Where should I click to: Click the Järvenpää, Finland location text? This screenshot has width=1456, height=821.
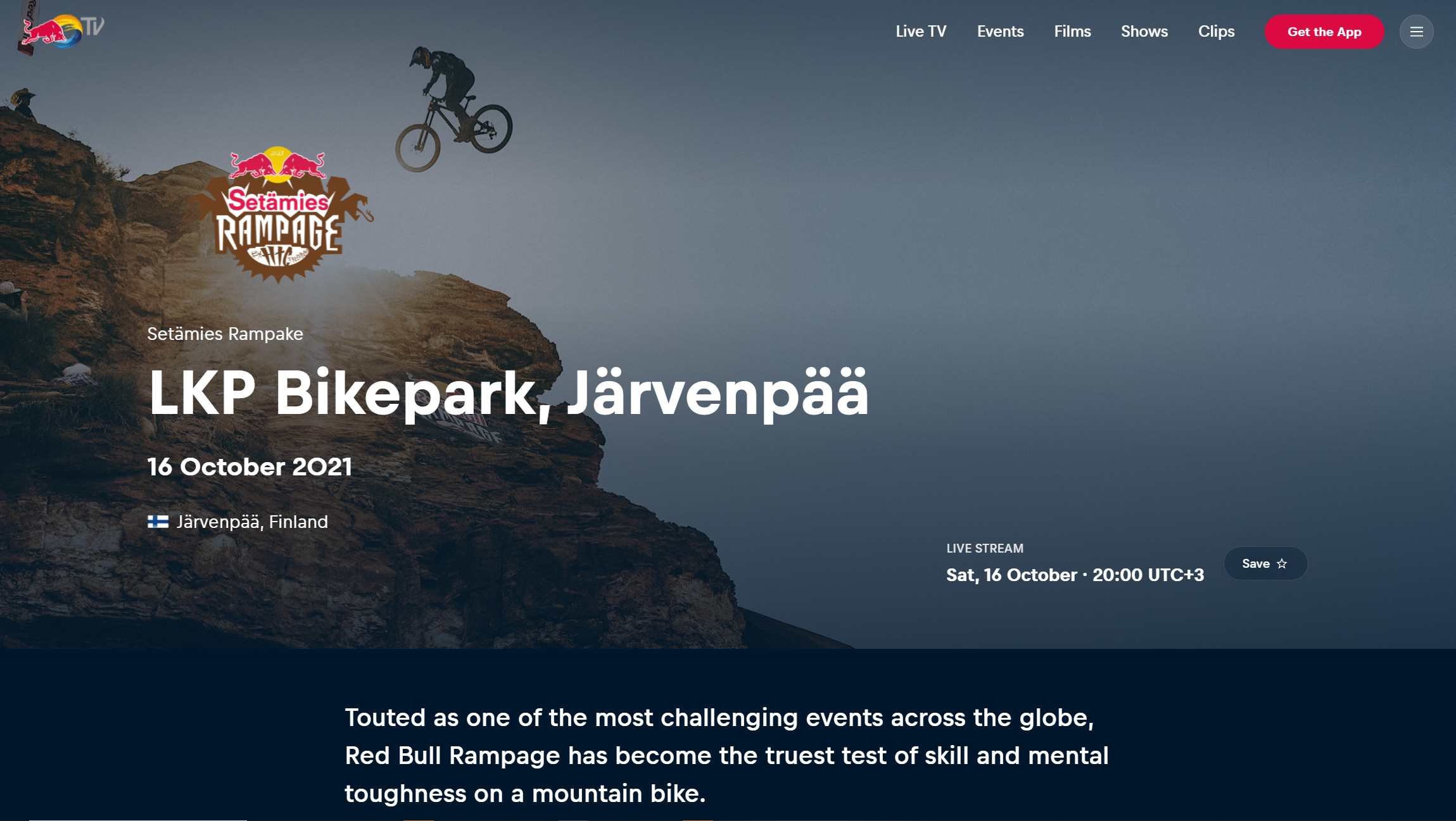tap(252, 522)
